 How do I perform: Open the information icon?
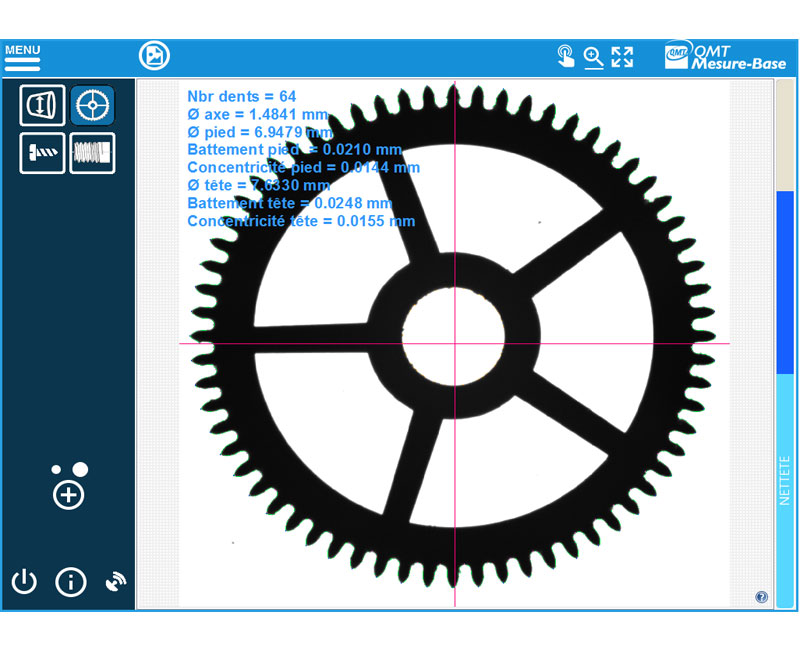click(x=70, y=582)
